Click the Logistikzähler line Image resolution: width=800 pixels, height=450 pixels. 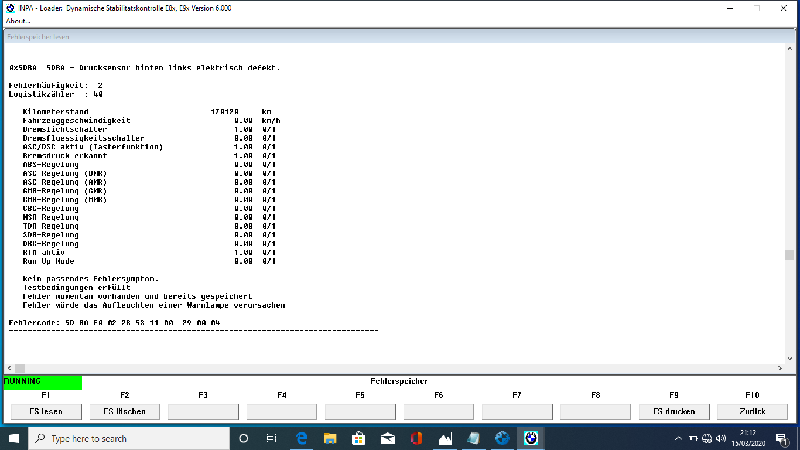pyautogui.click(x=56, y=94)
